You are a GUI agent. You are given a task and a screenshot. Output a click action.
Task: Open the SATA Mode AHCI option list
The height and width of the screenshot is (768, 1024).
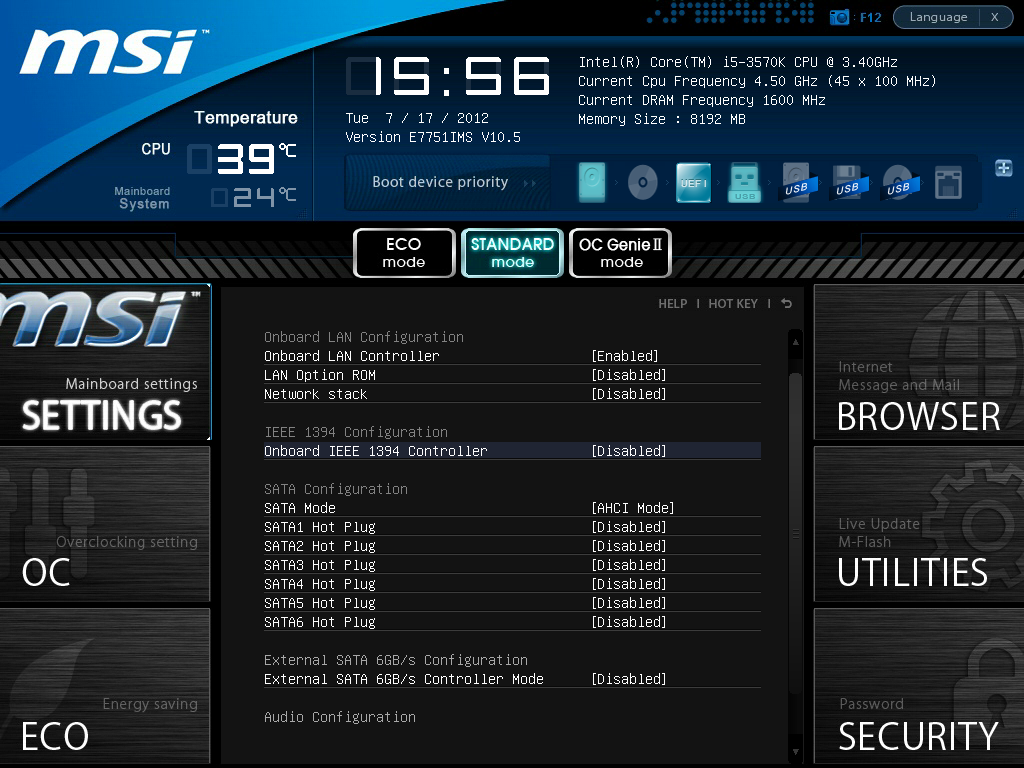[x=632, y=508]
